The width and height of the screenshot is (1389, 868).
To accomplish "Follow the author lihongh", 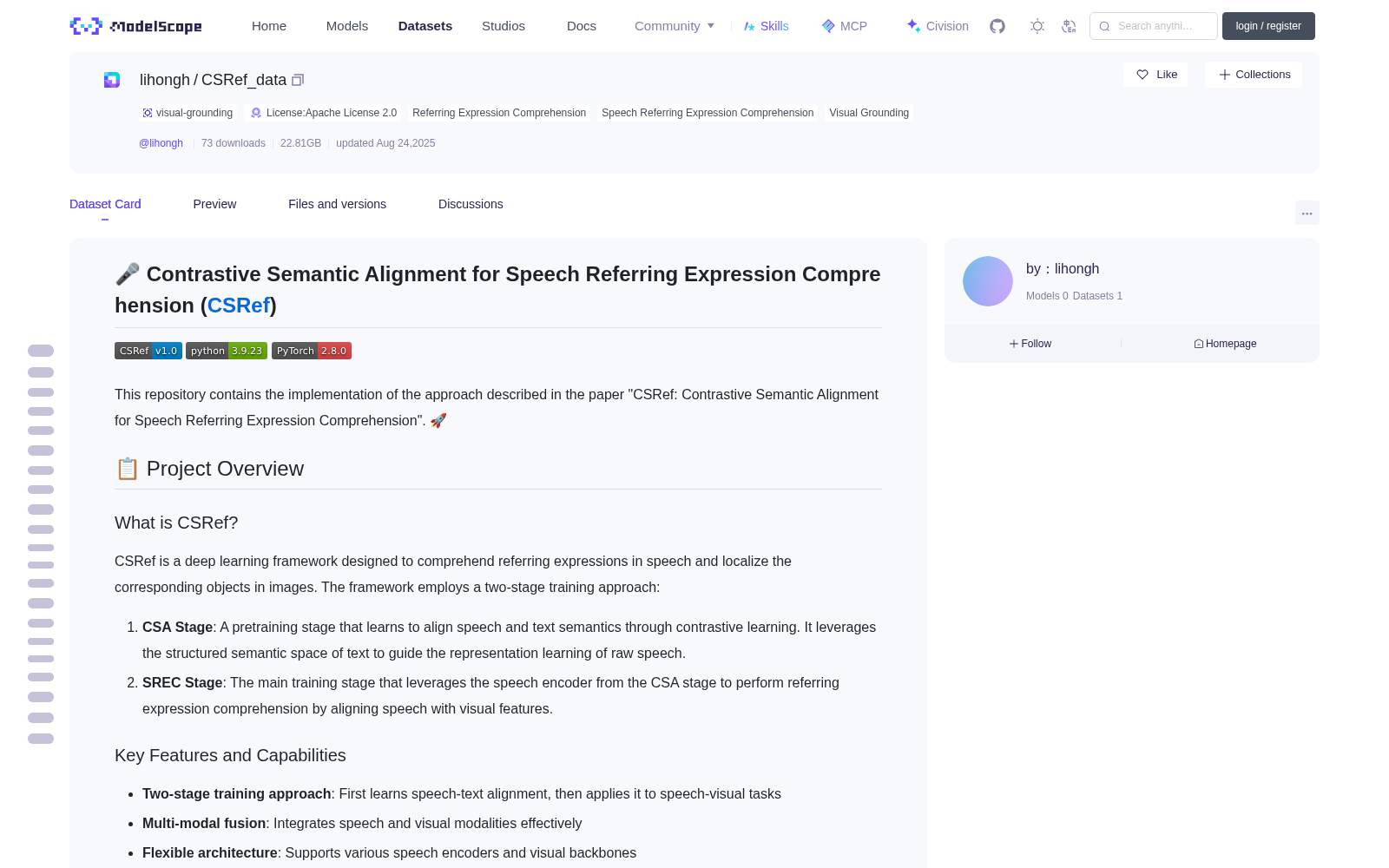I will 1030,344.
